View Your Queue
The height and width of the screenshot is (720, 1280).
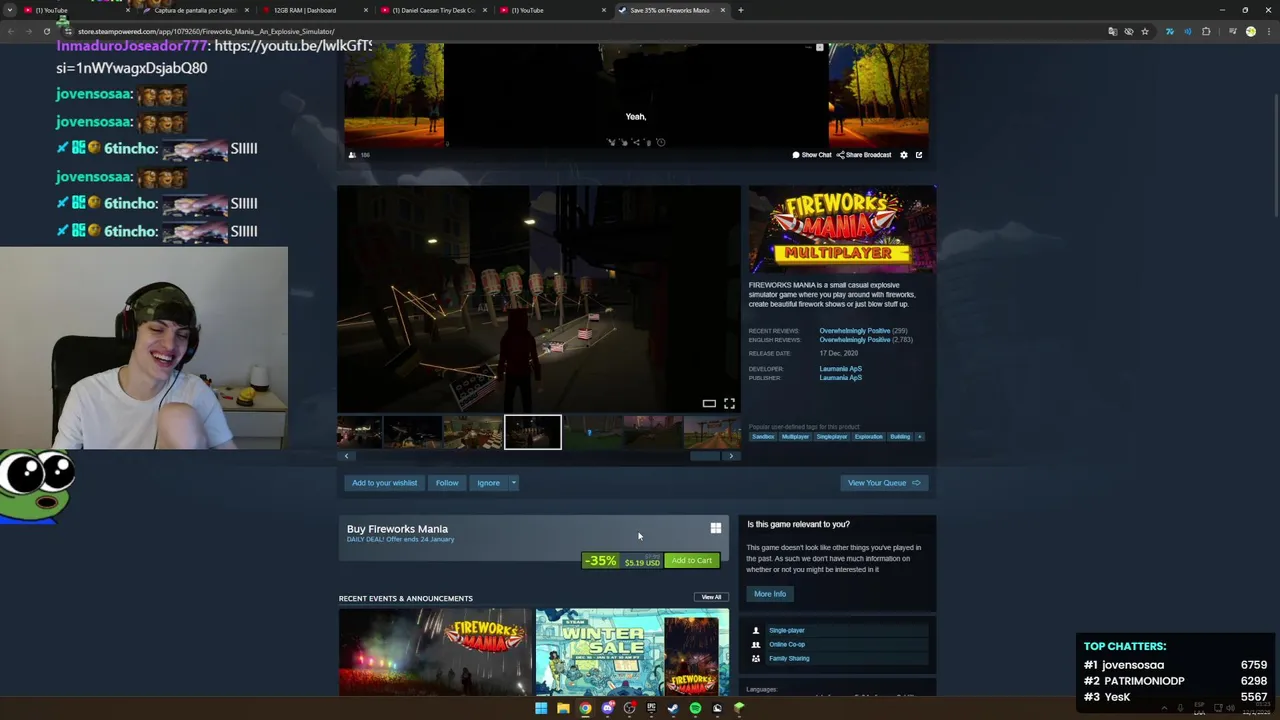tap(884, 483)
